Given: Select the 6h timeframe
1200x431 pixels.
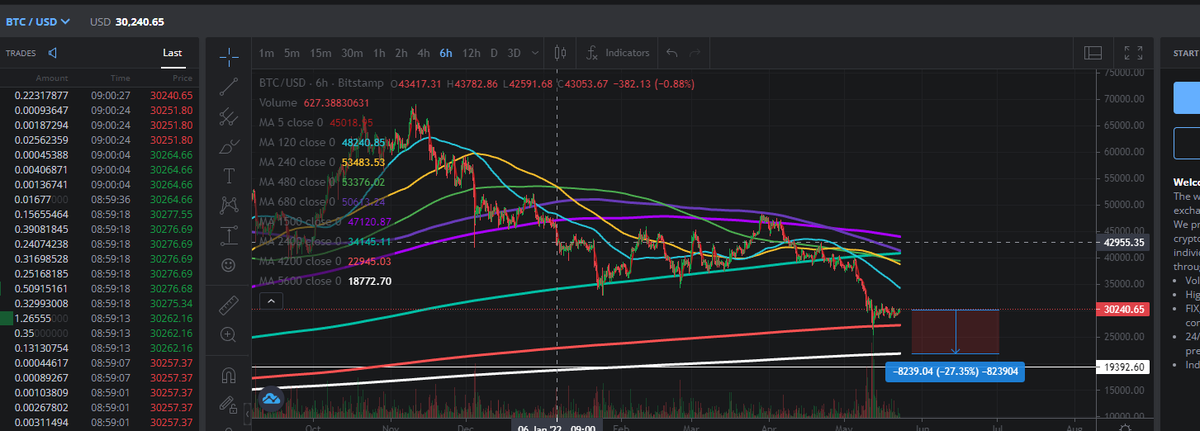Looking at the screenshot, I should [446, 53].
